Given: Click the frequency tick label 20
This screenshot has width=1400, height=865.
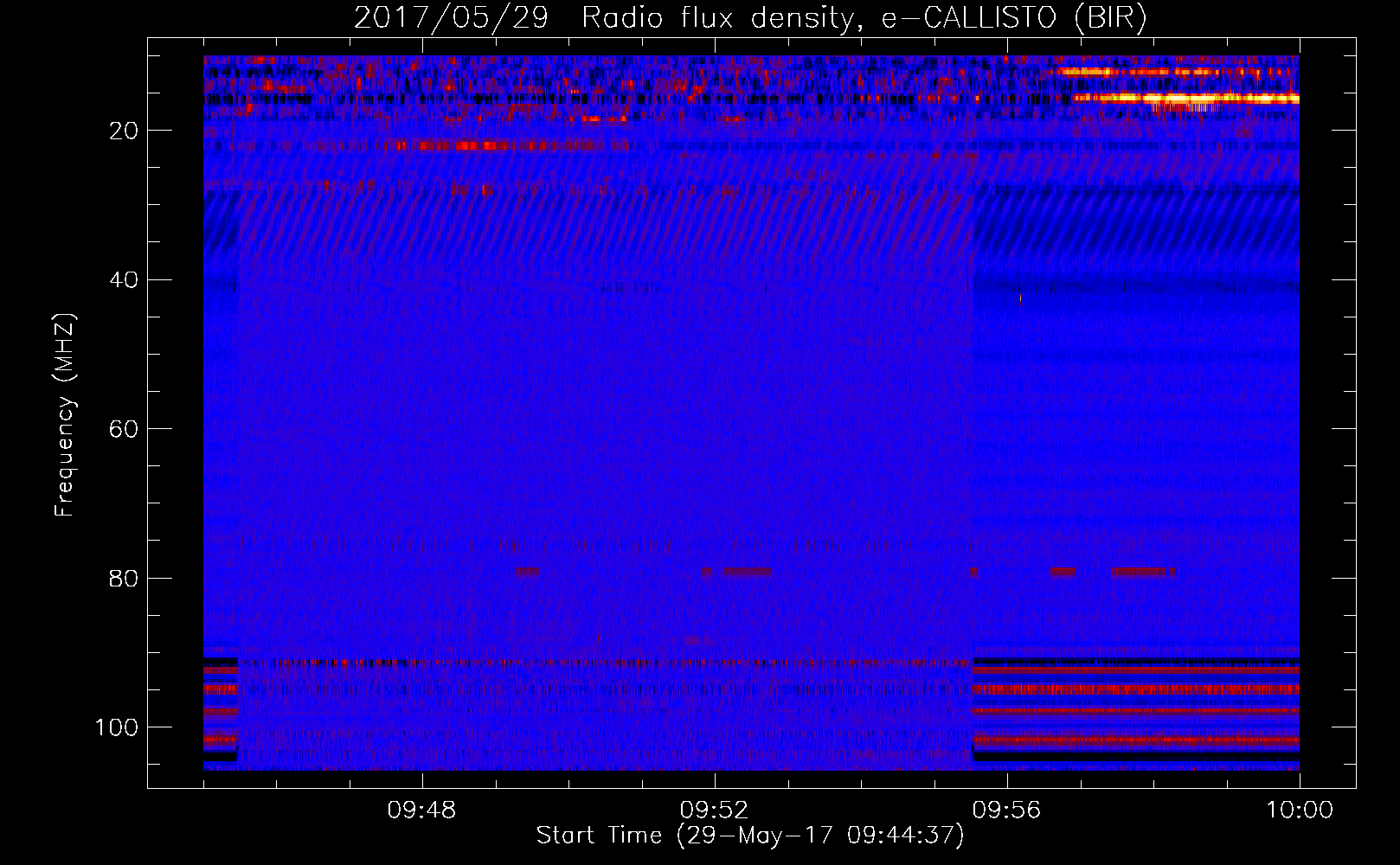Looking at the screenshot, I should [x=125, y=131].
